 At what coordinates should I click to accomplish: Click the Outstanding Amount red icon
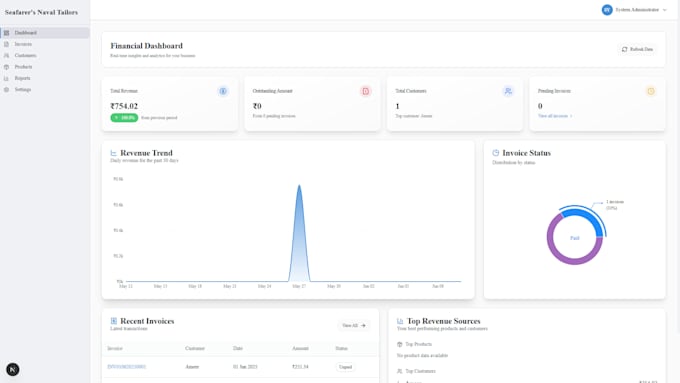click(x=366, y=91)
